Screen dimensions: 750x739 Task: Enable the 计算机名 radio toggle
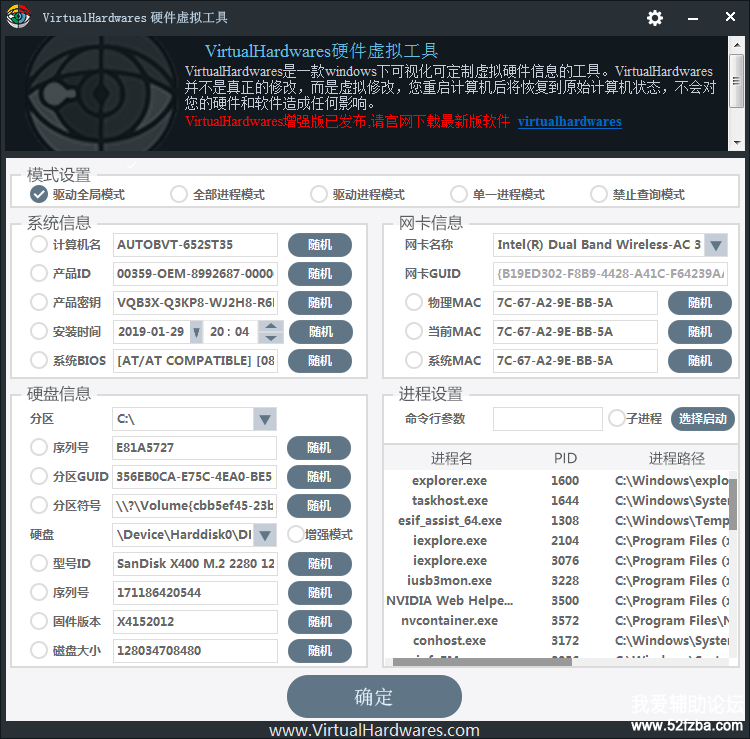pos(39,244)
